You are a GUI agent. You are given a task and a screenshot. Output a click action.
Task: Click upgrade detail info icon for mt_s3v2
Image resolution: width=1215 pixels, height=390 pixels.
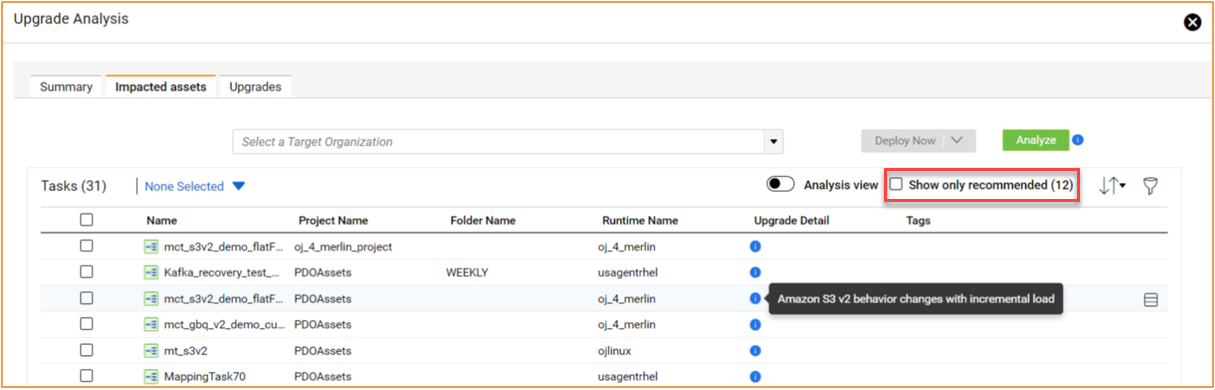click(x=755, y=351)
